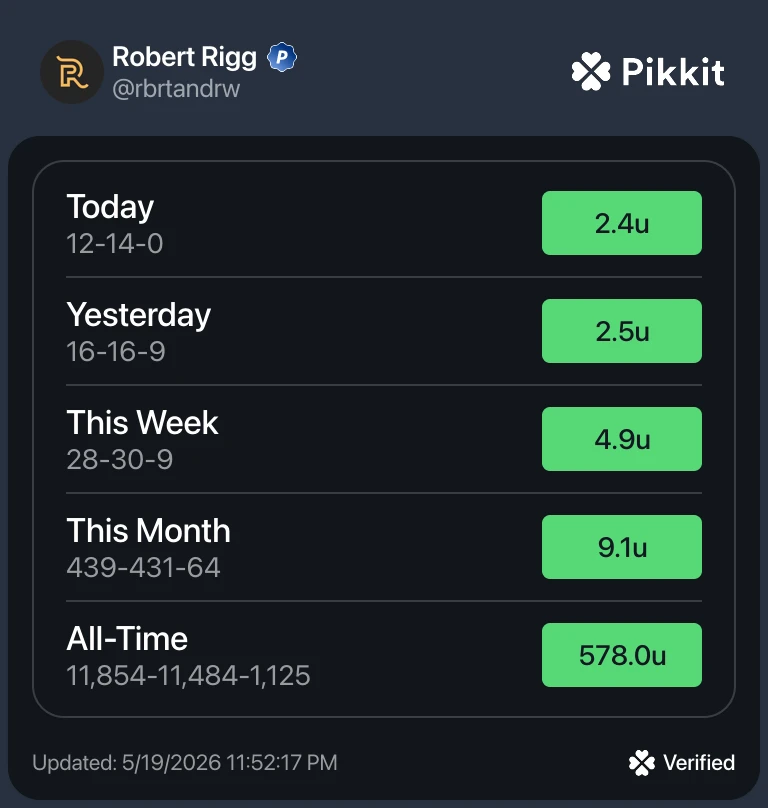Click the Verified label text
The image size is (768, 808).
click(699, 763)
